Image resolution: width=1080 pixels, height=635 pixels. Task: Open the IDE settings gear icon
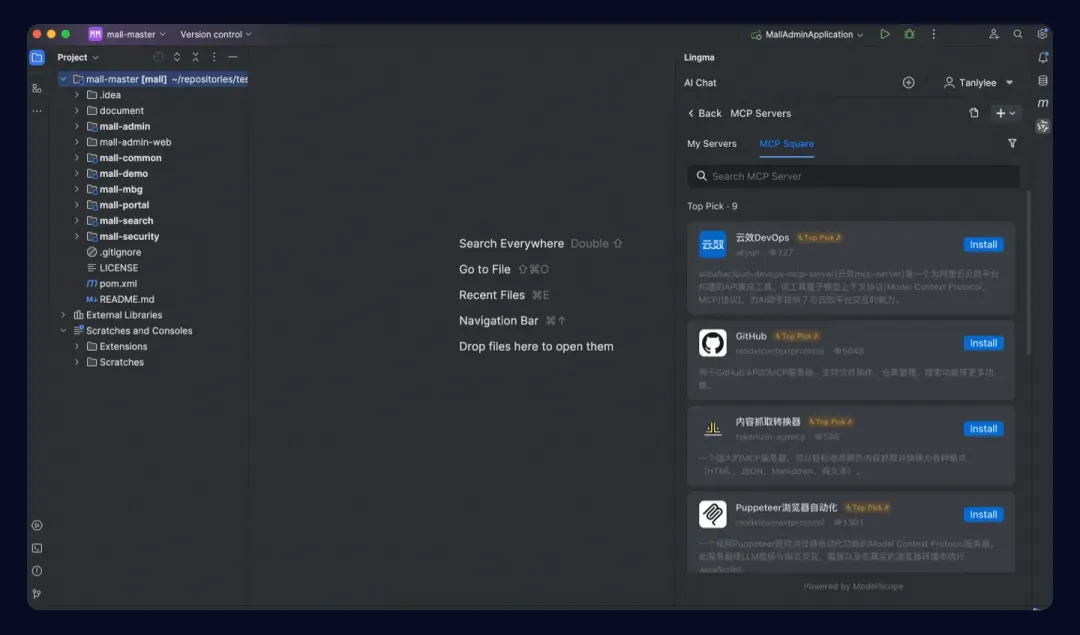coord(1042,34)
